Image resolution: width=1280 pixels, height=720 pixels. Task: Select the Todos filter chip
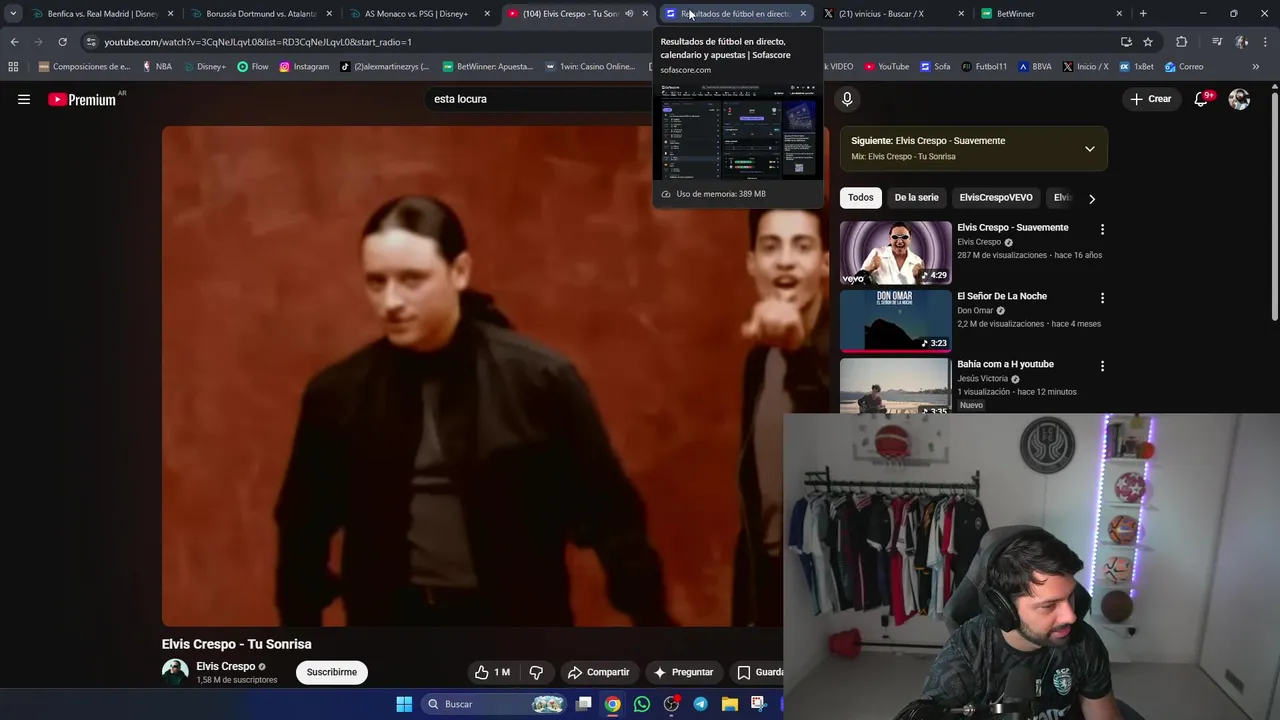point(861,198)
